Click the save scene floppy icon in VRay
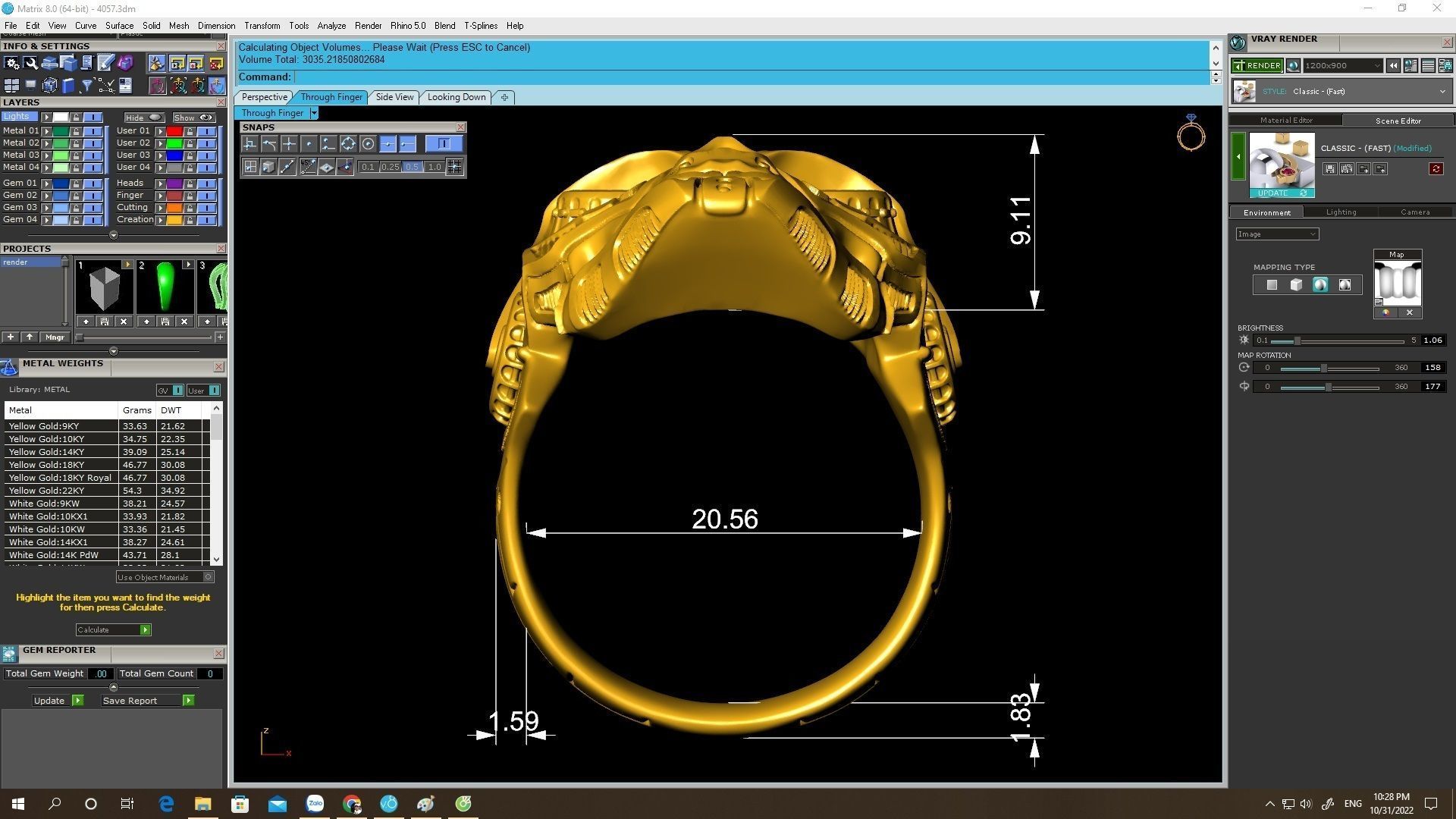The height and width of the screenshot is (819, 1456). 1330,168
